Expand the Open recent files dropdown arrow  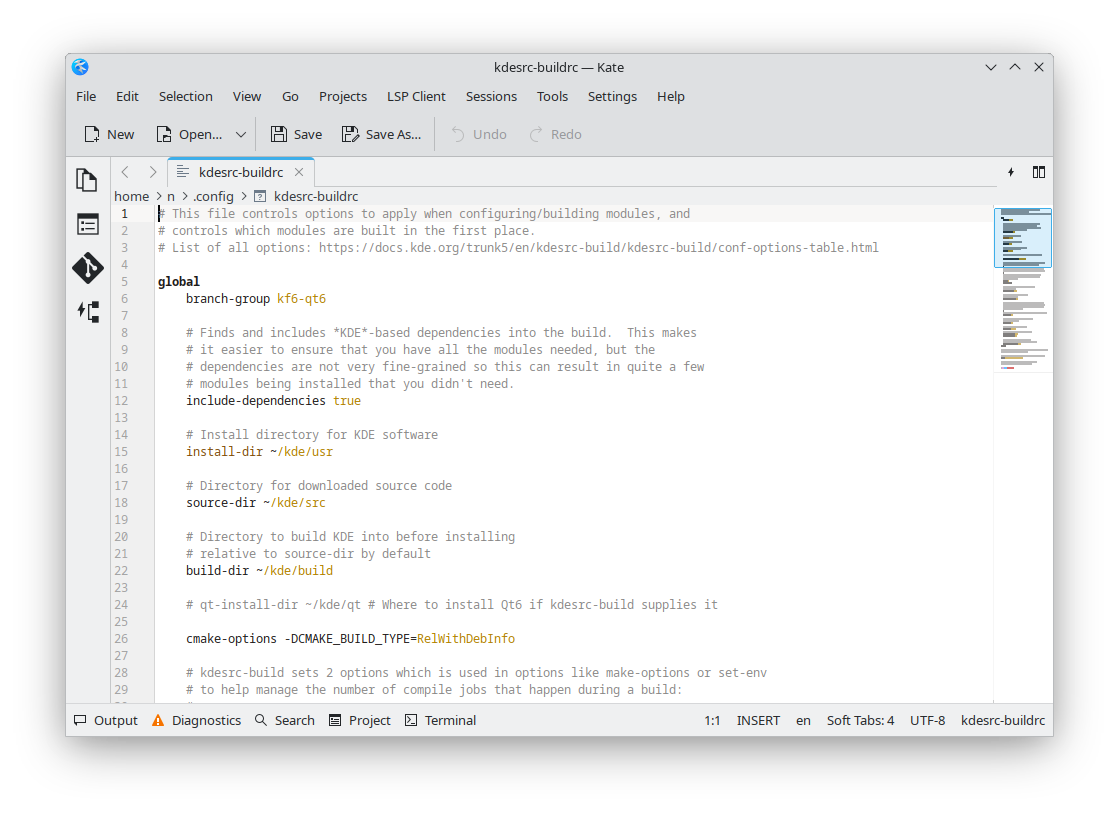[x=241, y=134]
